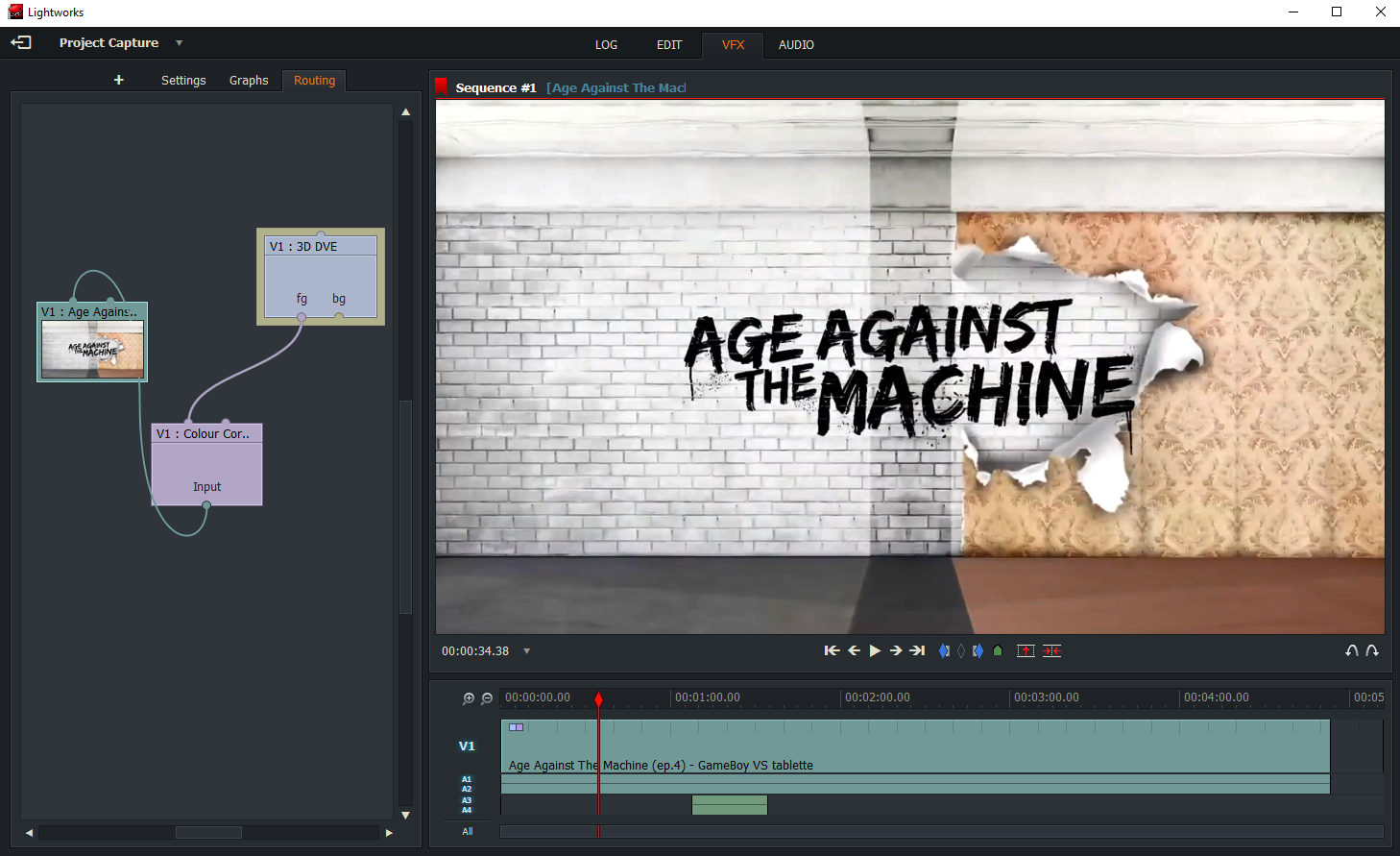Click the 00:02:00.00 mark on timeline ruler

pos(878,697)
